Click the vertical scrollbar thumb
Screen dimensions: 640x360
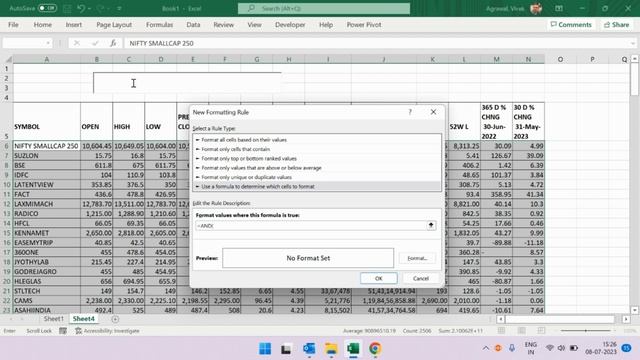tap(634, 80)
